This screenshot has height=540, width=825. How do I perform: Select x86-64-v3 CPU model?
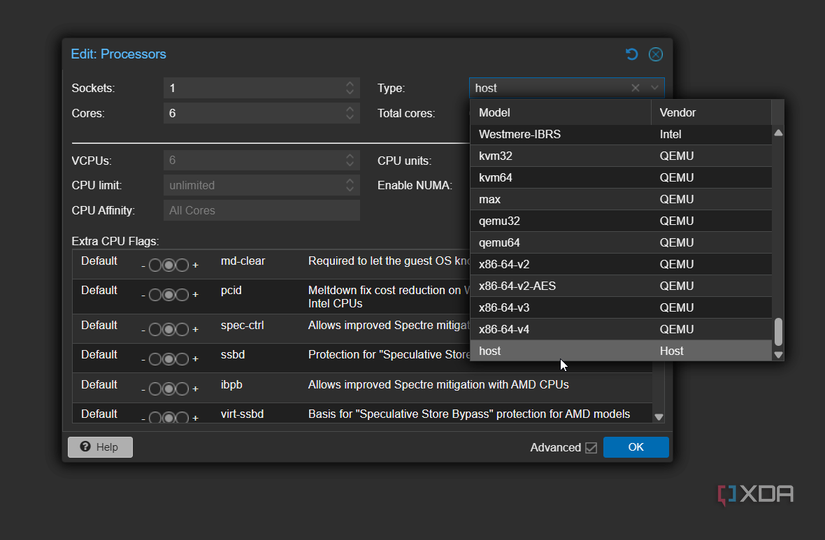tap(621, 307)
